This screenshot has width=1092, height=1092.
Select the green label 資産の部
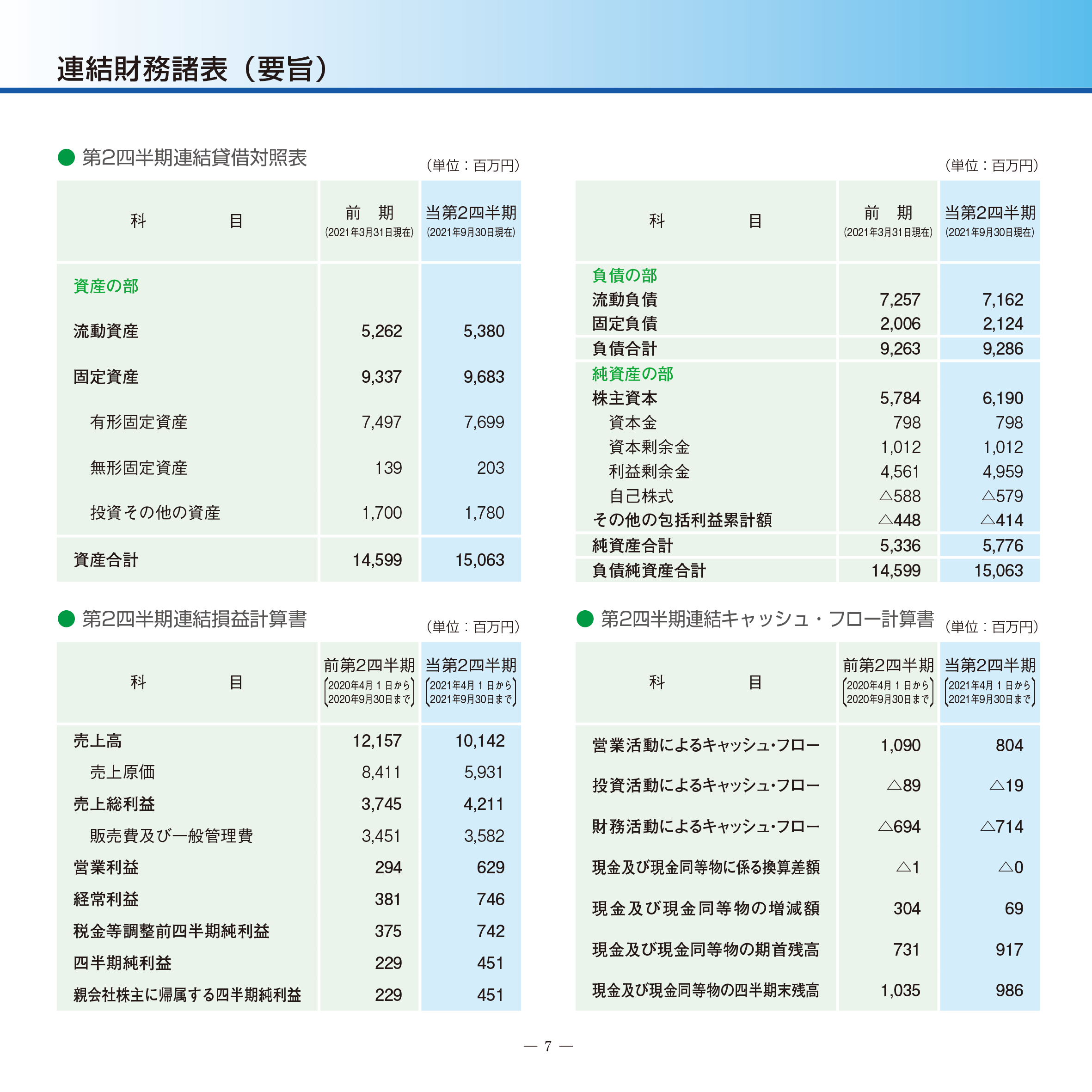coord(106,286)
